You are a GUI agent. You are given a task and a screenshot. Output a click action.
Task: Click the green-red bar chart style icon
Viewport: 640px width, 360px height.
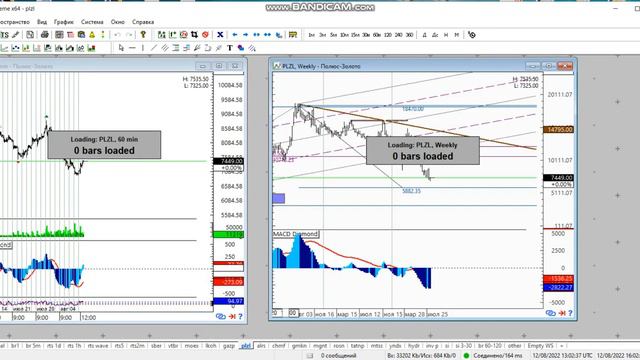[x=91, y=48]
